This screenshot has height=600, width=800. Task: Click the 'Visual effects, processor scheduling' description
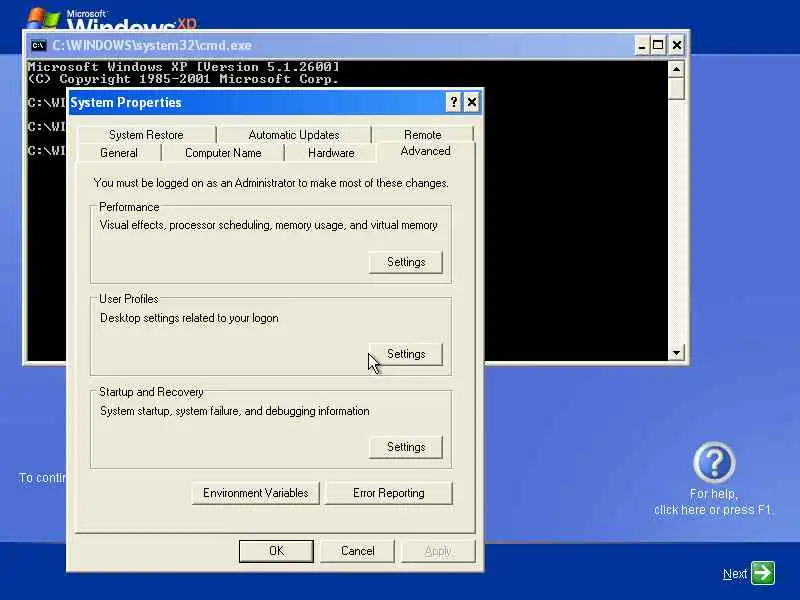pos(268,225)
